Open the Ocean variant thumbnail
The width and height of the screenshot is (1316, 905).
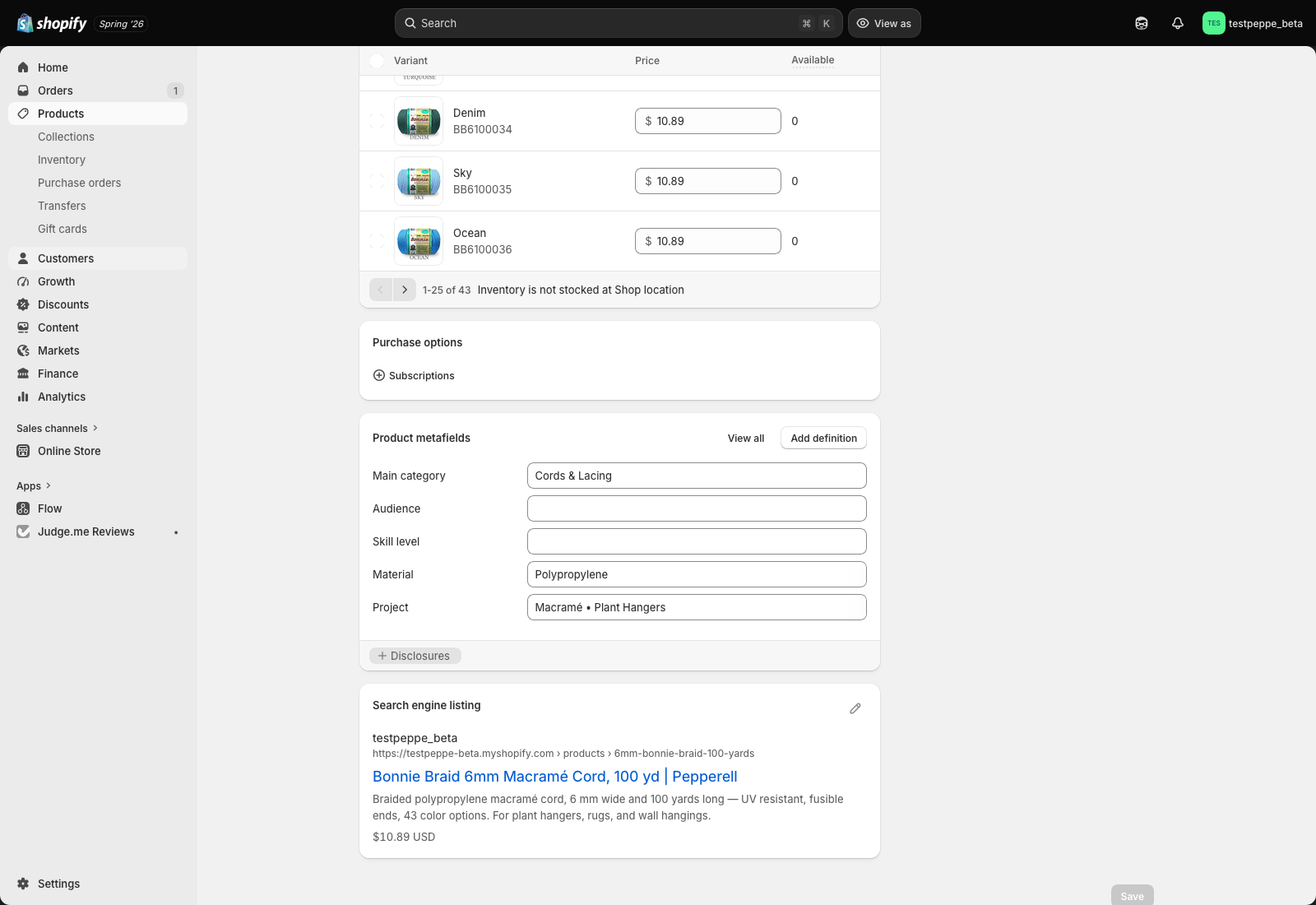(x=419, y=241)
